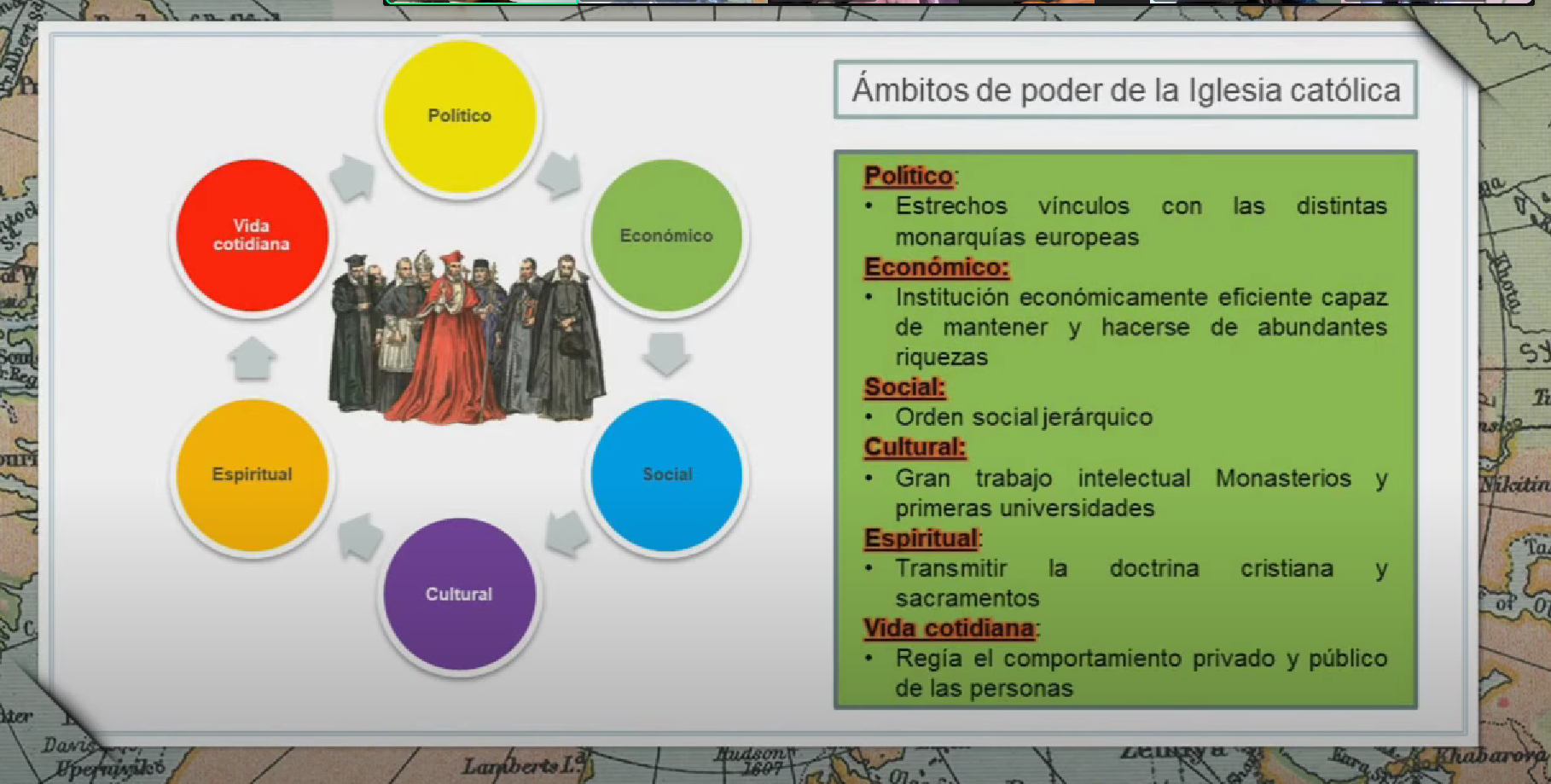The image size is (1551, 784).
Task: Click the arrow between Vida cotidiana and Político
Action: [x=353, y=177]
